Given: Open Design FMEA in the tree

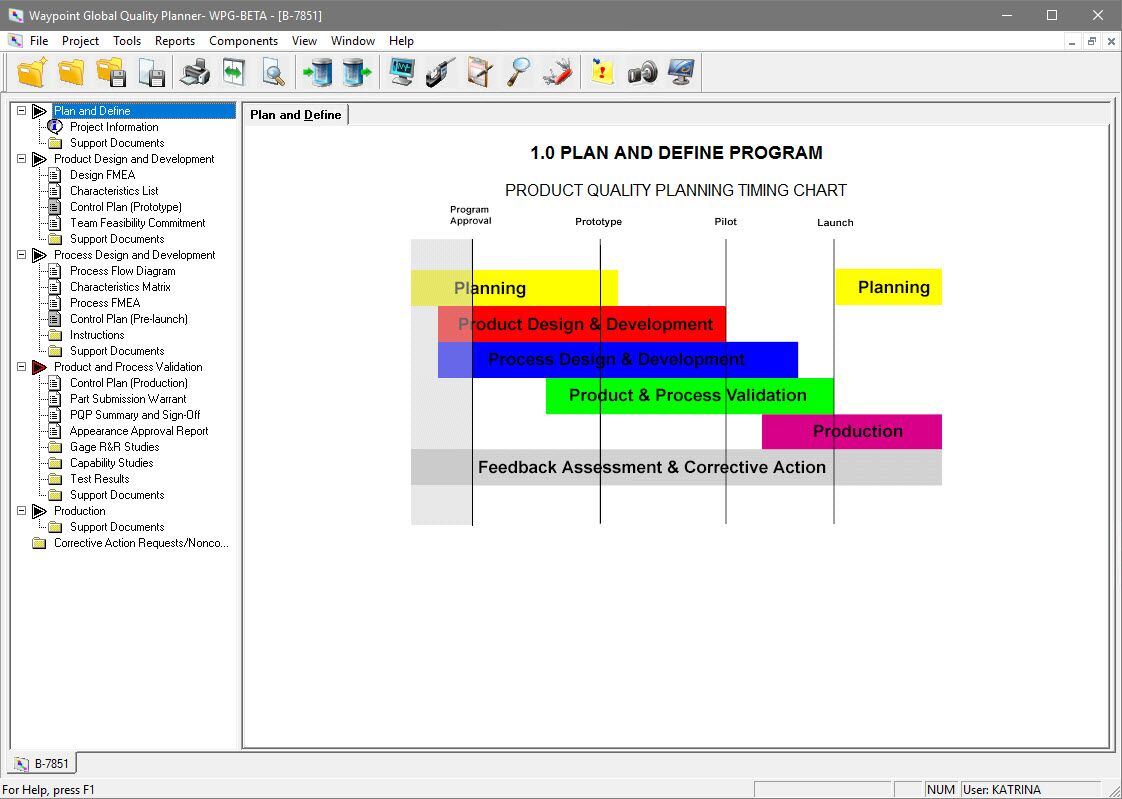Looking at the screenshot, I should click(x=102, y=175).
